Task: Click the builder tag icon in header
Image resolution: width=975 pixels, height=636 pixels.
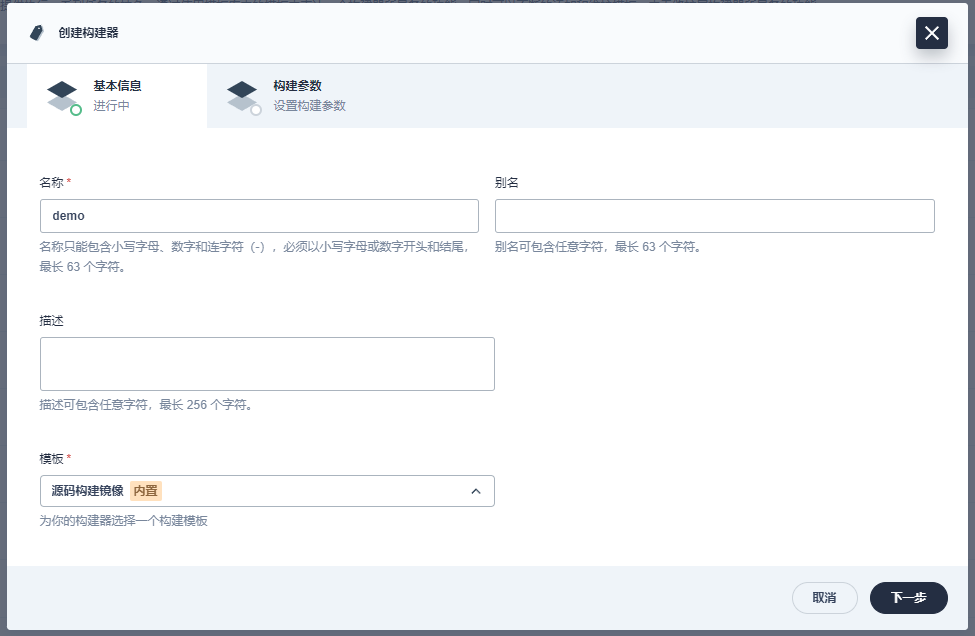Action: pos(37,33)
